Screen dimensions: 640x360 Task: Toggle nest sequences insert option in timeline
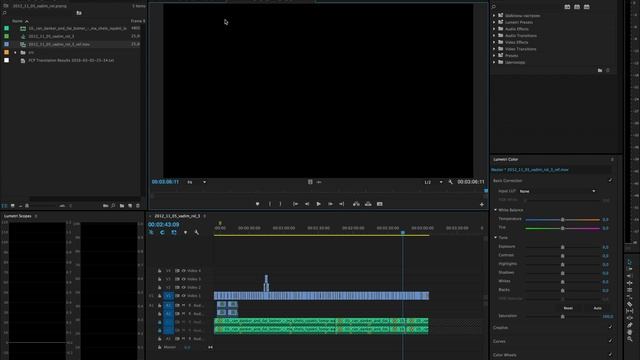[x=151, y=232]
